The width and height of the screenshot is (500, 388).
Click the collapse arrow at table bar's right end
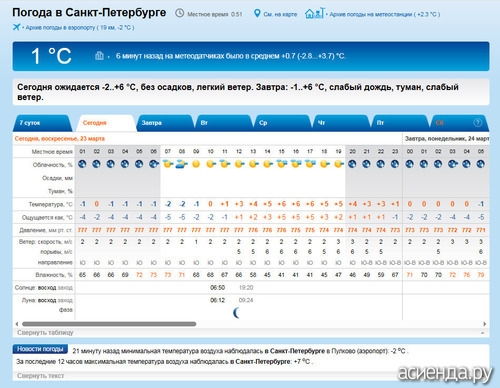click(482, 333)
